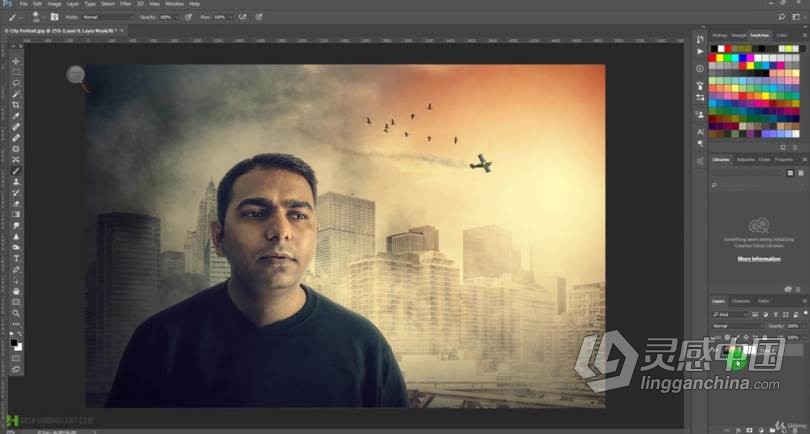
Task: Pick the white swatch in top swatch row
Action: [721, 49]
